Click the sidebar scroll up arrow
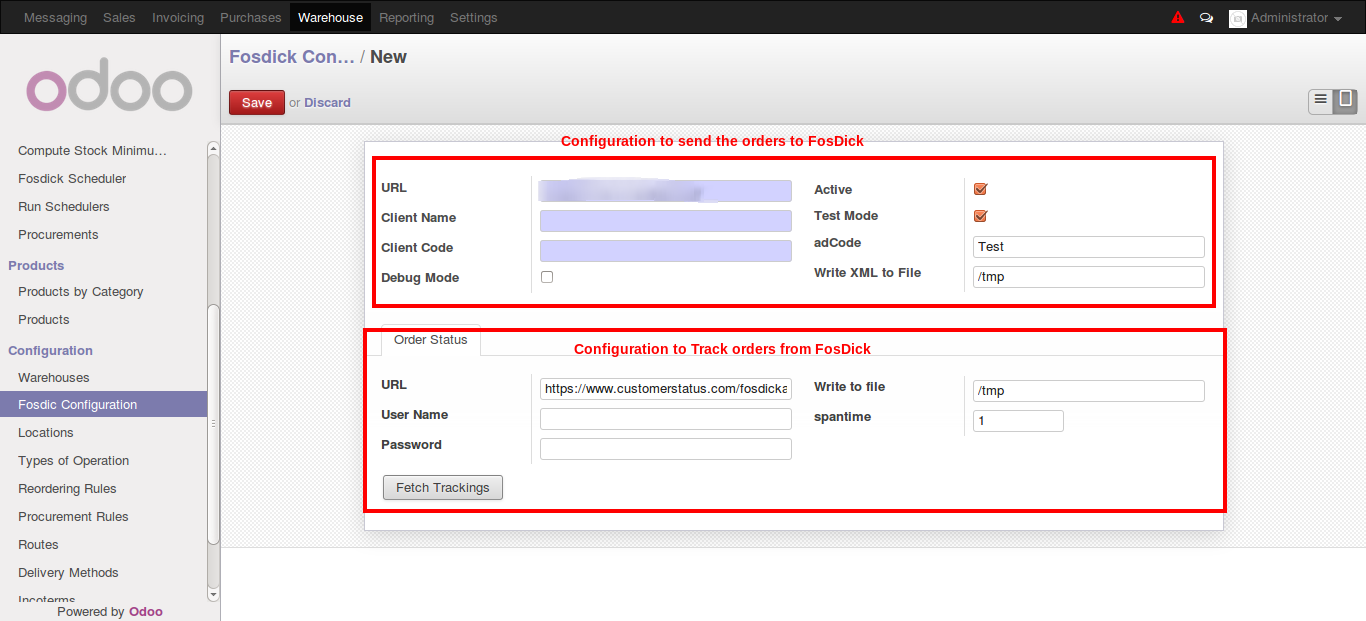 click(x=213, y=149)
